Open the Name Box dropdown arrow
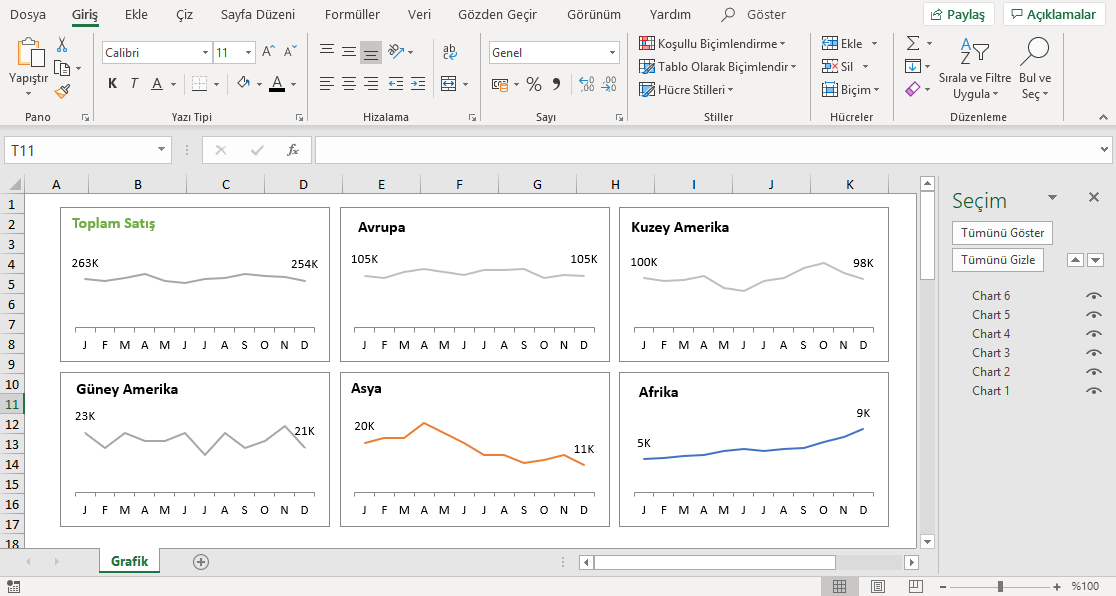 [x=162, y=150]
